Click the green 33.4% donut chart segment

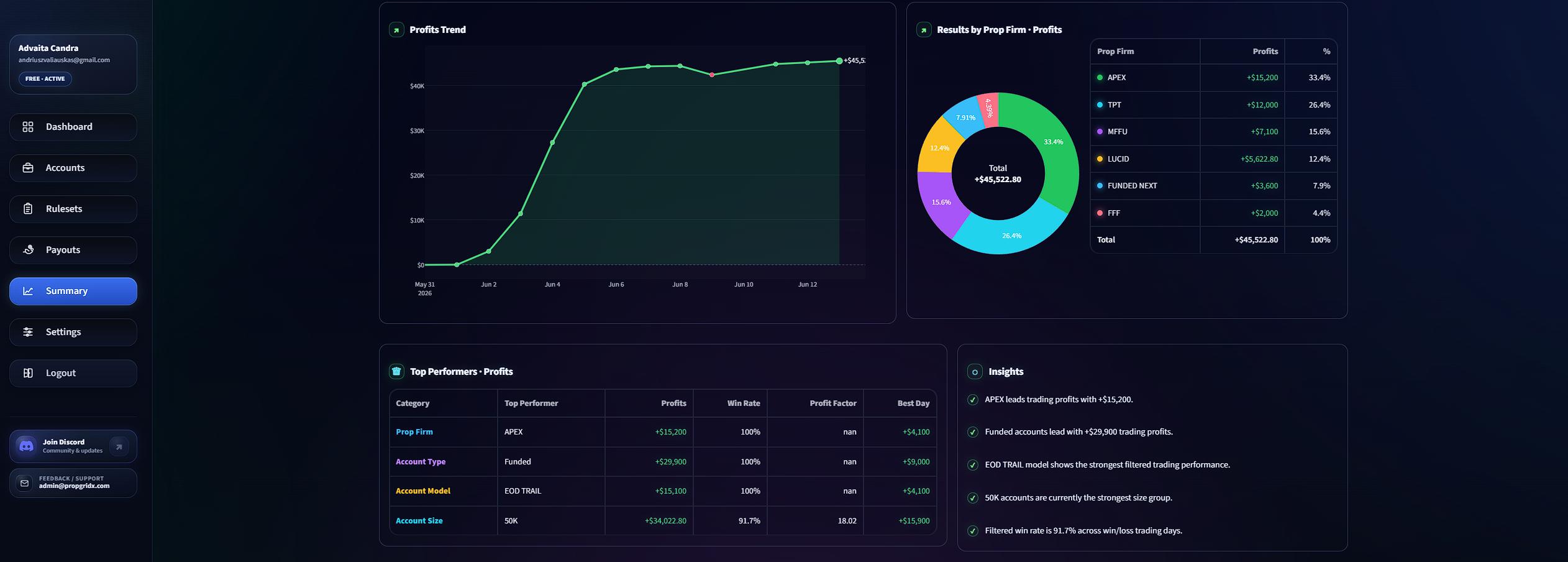pyautogui.click(x=1054, y=142)
